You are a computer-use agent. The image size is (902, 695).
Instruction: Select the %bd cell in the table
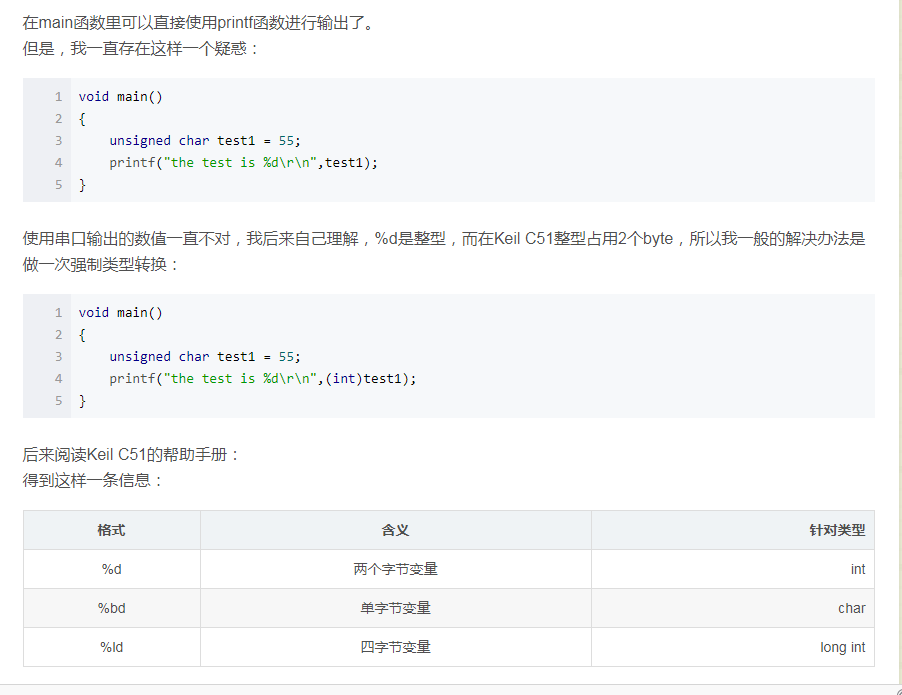click(x=111, y=608)
